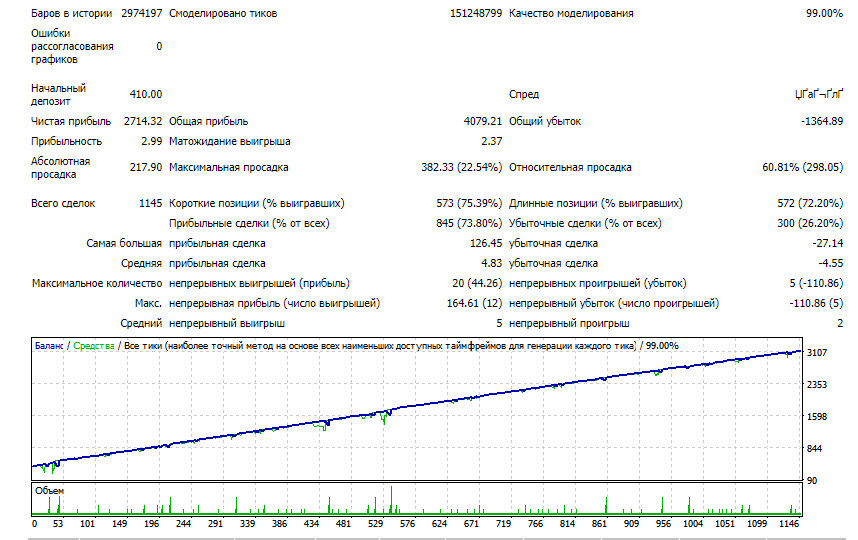Click the 'Баланс' legend label in chart

click(x=49, y=346)
